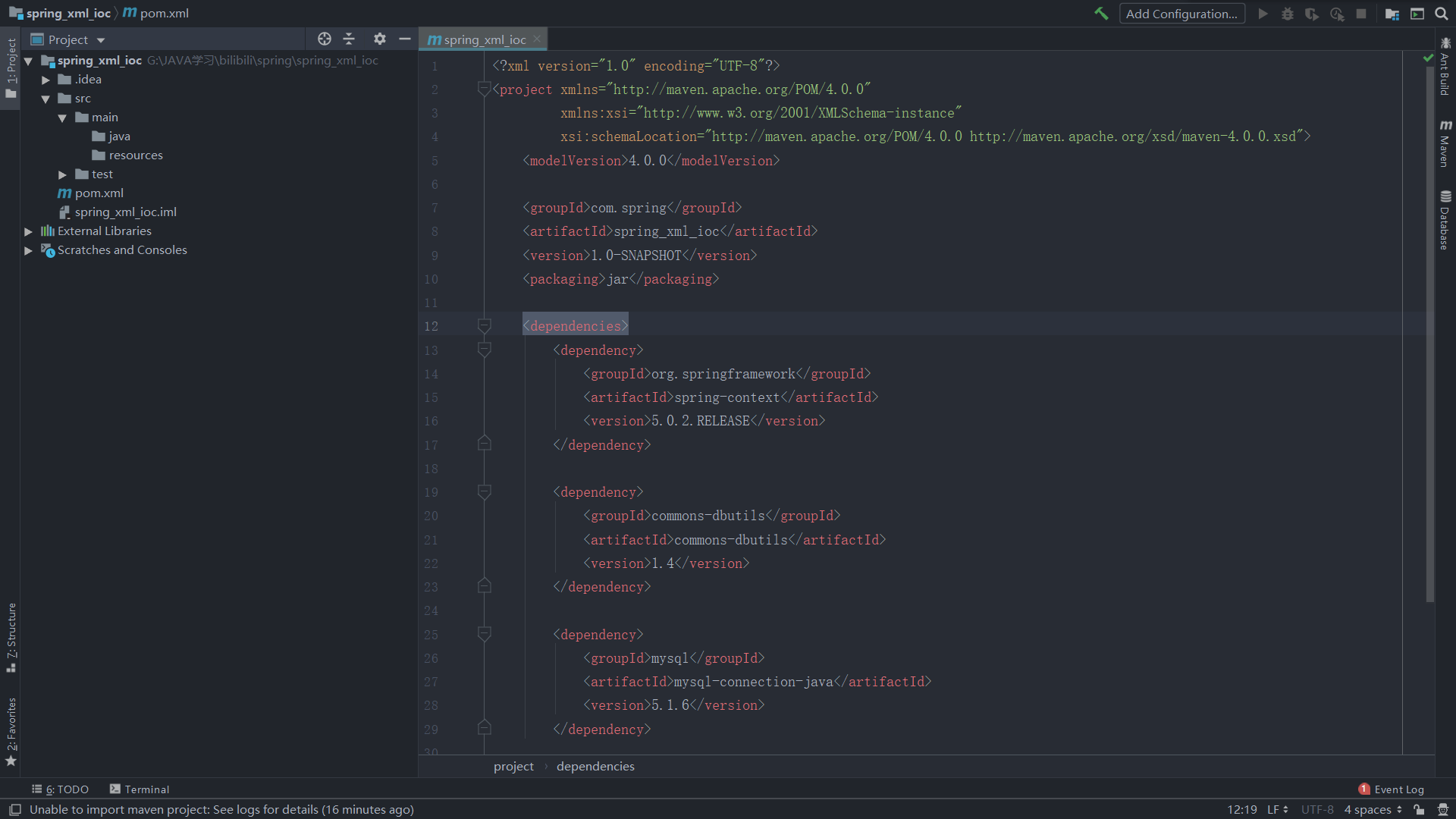Screen dimensions: 1456x819
Task: Hide the Project panel with minus icon
Action: (x=405, y=39)
